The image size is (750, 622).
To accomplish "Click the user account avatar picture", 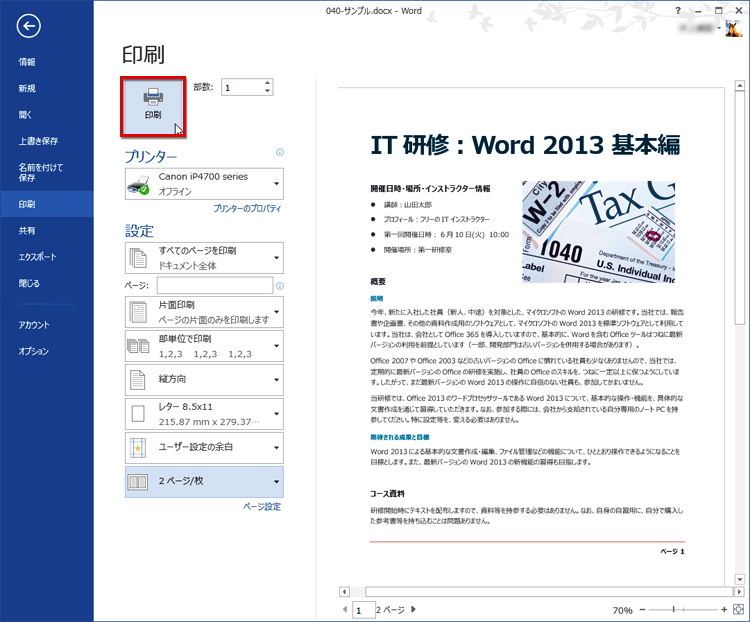I will [734, 28].
